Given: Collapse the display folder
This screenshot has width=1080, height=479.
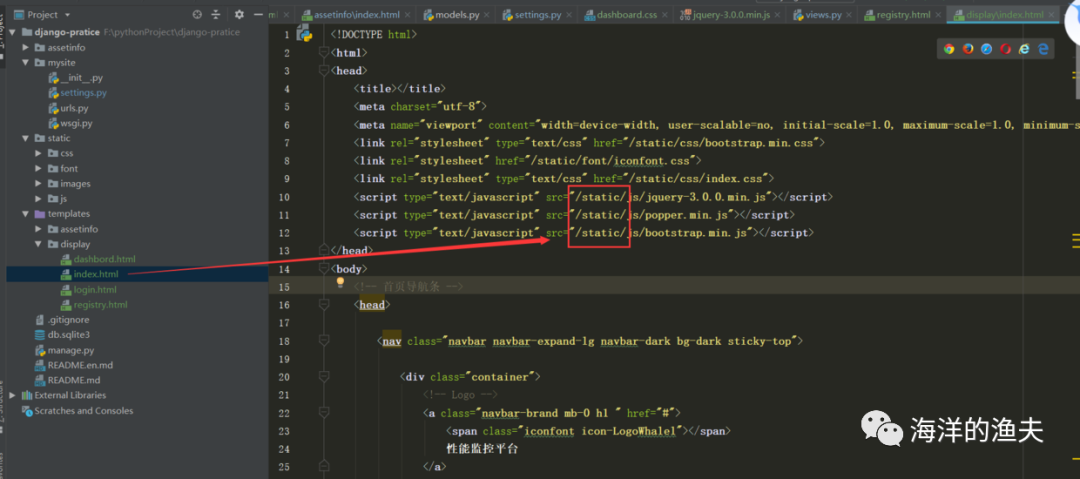Looking at the screenshot, I should pos(39,244).
